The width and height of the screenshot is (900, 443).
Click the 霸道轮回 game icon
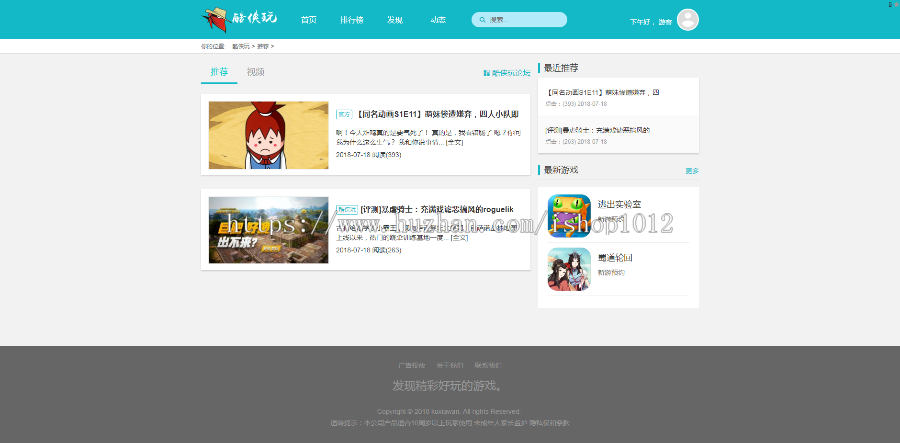click(x=569, y=269)
